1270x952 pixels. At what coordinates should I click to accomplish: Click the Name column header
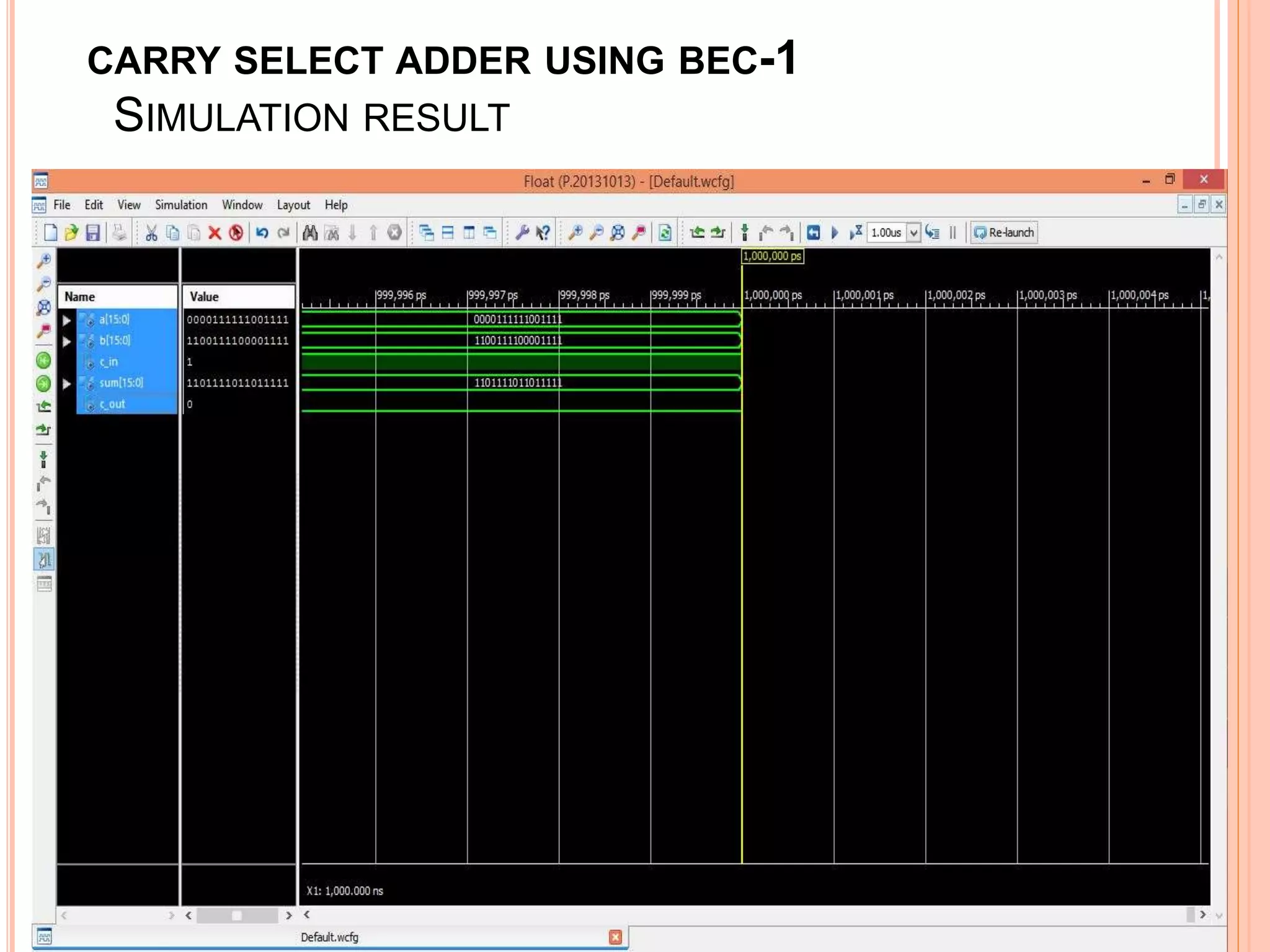click(117, 297)
